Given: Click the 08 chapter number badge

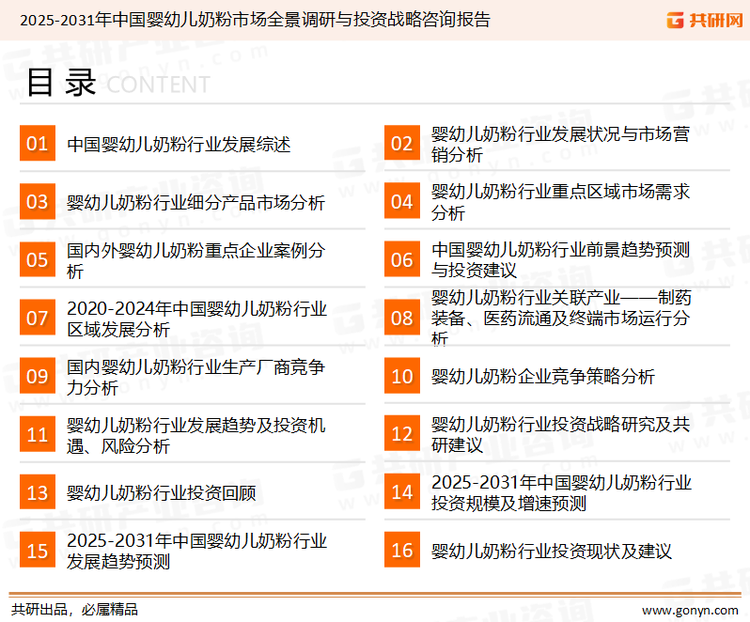Looking at the screenshot, I should (401, 318).
